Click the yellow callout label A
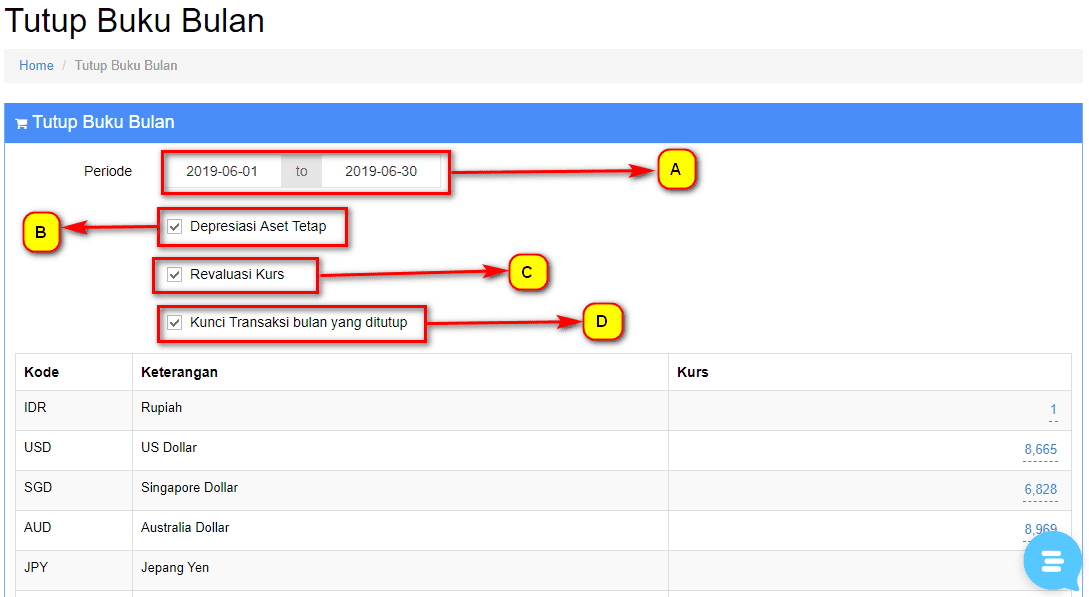 (x=676, y=170)
